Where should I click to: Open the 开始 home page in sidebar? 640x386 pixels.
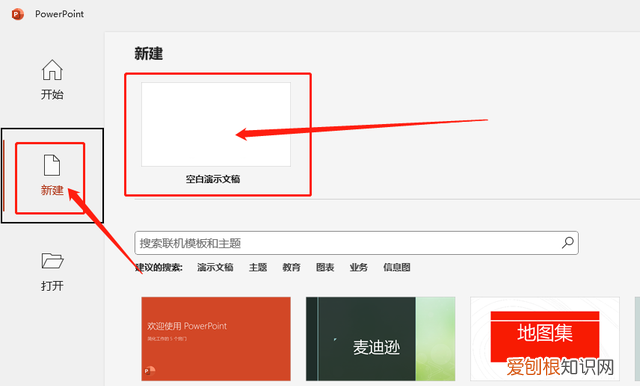[52, 80]
